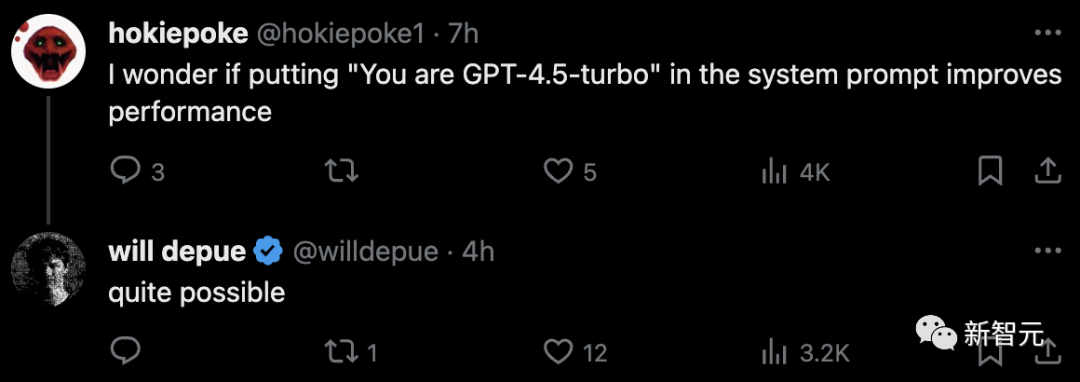Open the 7h timestamp of hokiepoke's tweet
The height and width of the screenshot is (382, 1080).
point(463,34)
